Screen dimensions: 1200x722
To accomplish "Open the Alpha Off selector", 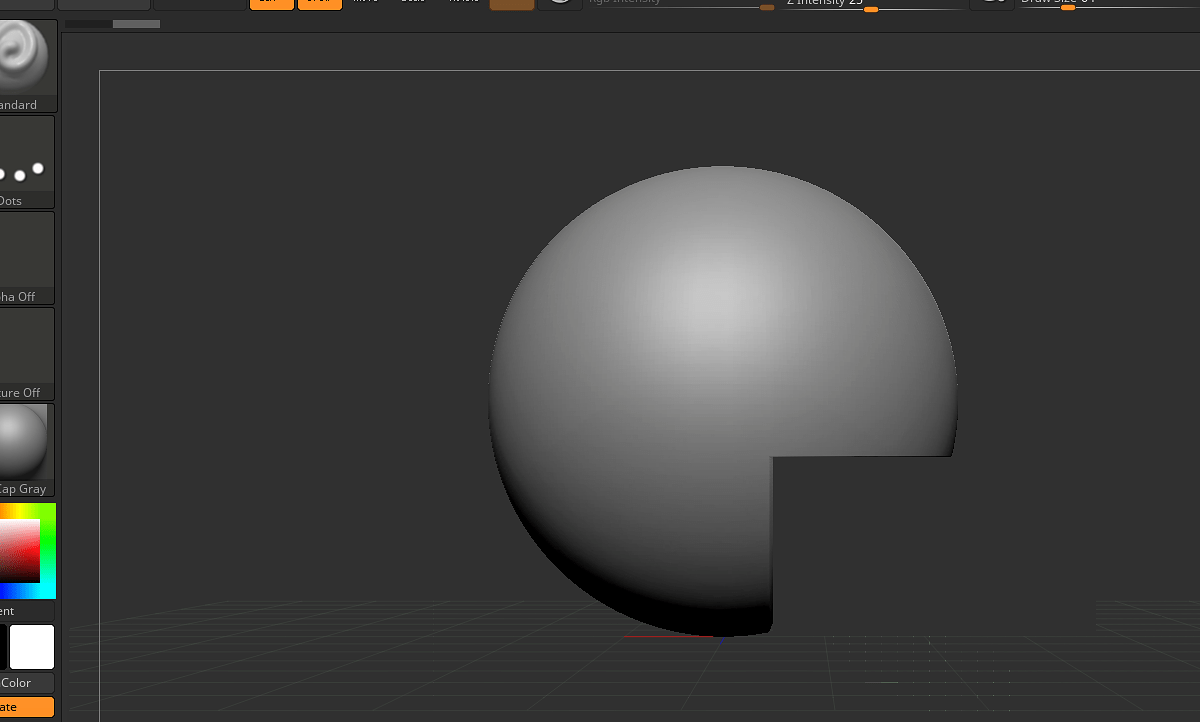I will pyautogui.click(x=27, y=258).
